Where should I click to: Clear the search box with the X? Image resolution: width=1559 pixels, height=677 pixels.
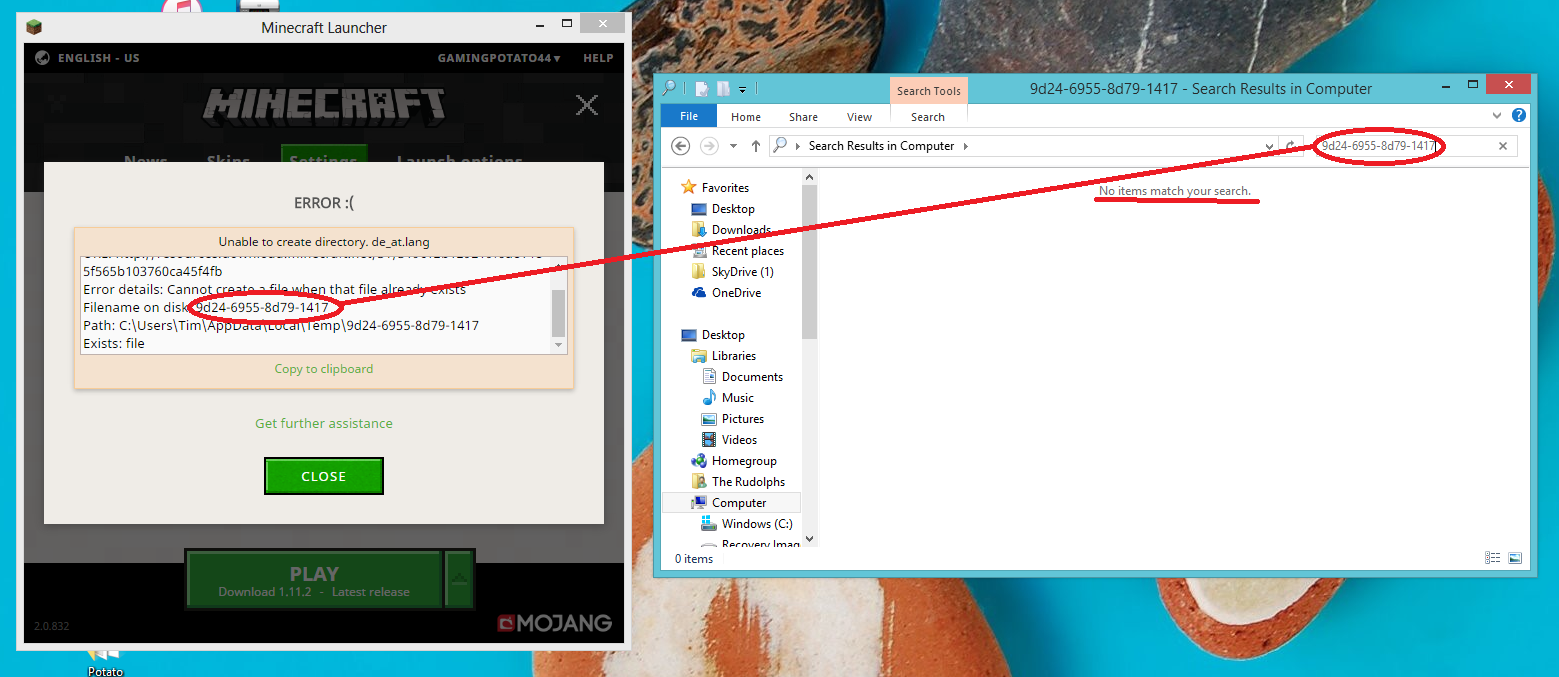tap(1502, 146)
